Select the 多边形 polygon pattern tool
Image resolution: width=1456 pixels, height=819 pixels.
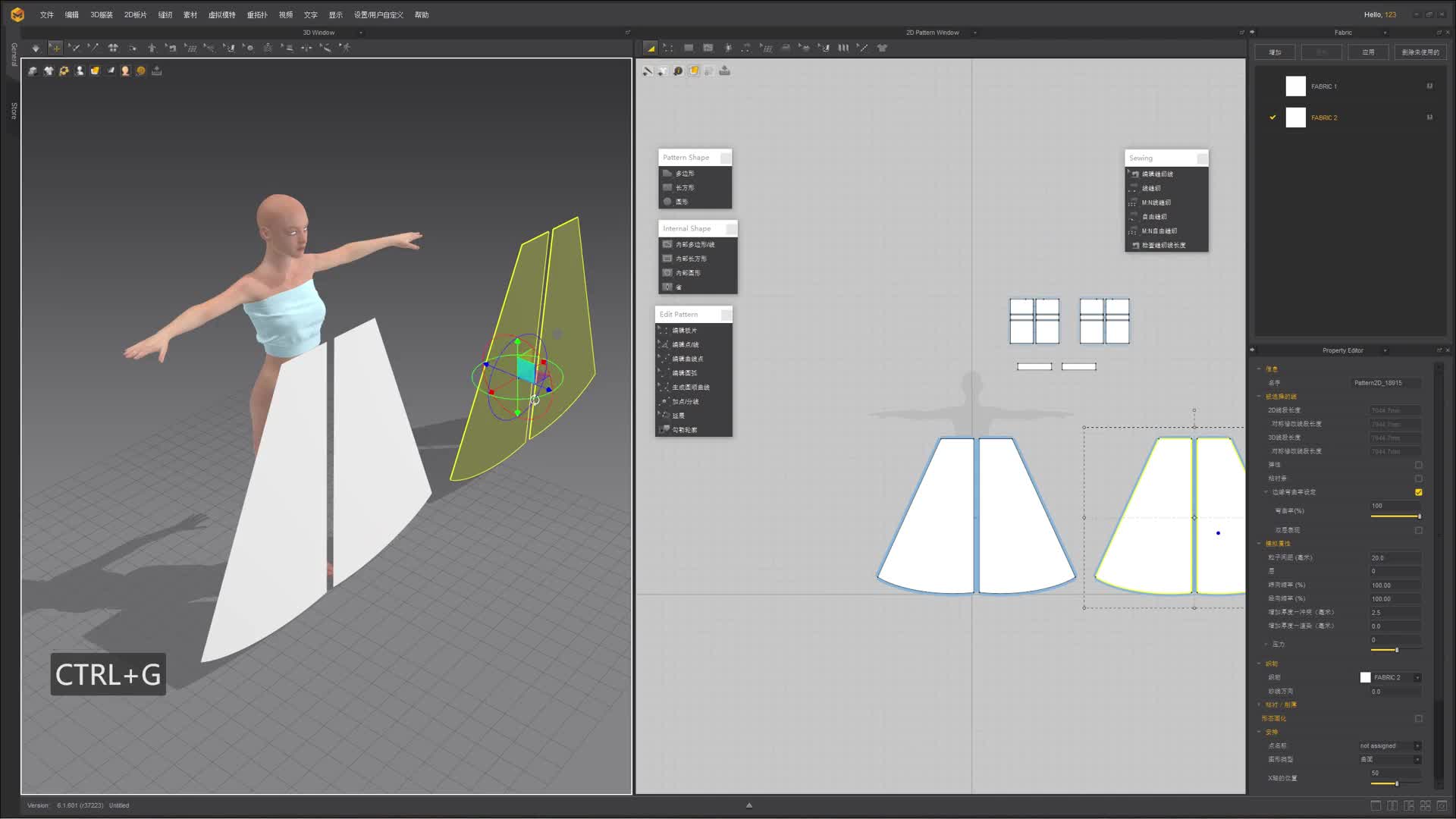(684, 174)
